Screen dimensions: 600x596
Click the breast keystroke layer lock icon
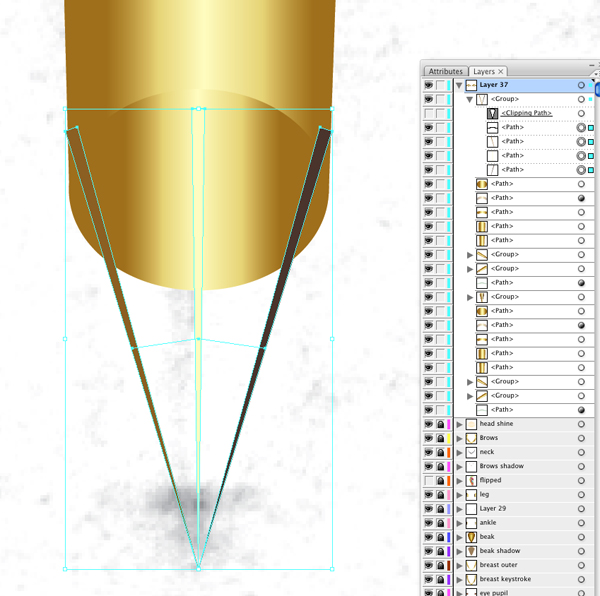click(x=440, y=580)
